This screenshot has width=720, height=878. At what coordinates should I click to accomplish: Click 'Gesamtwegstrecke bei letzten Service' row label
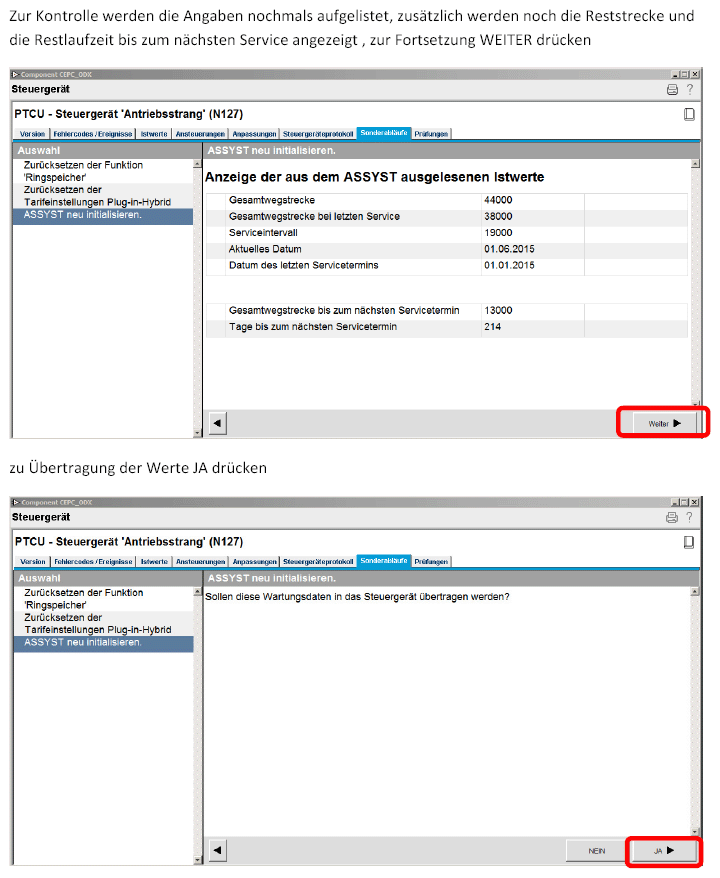tap(314, 217)
